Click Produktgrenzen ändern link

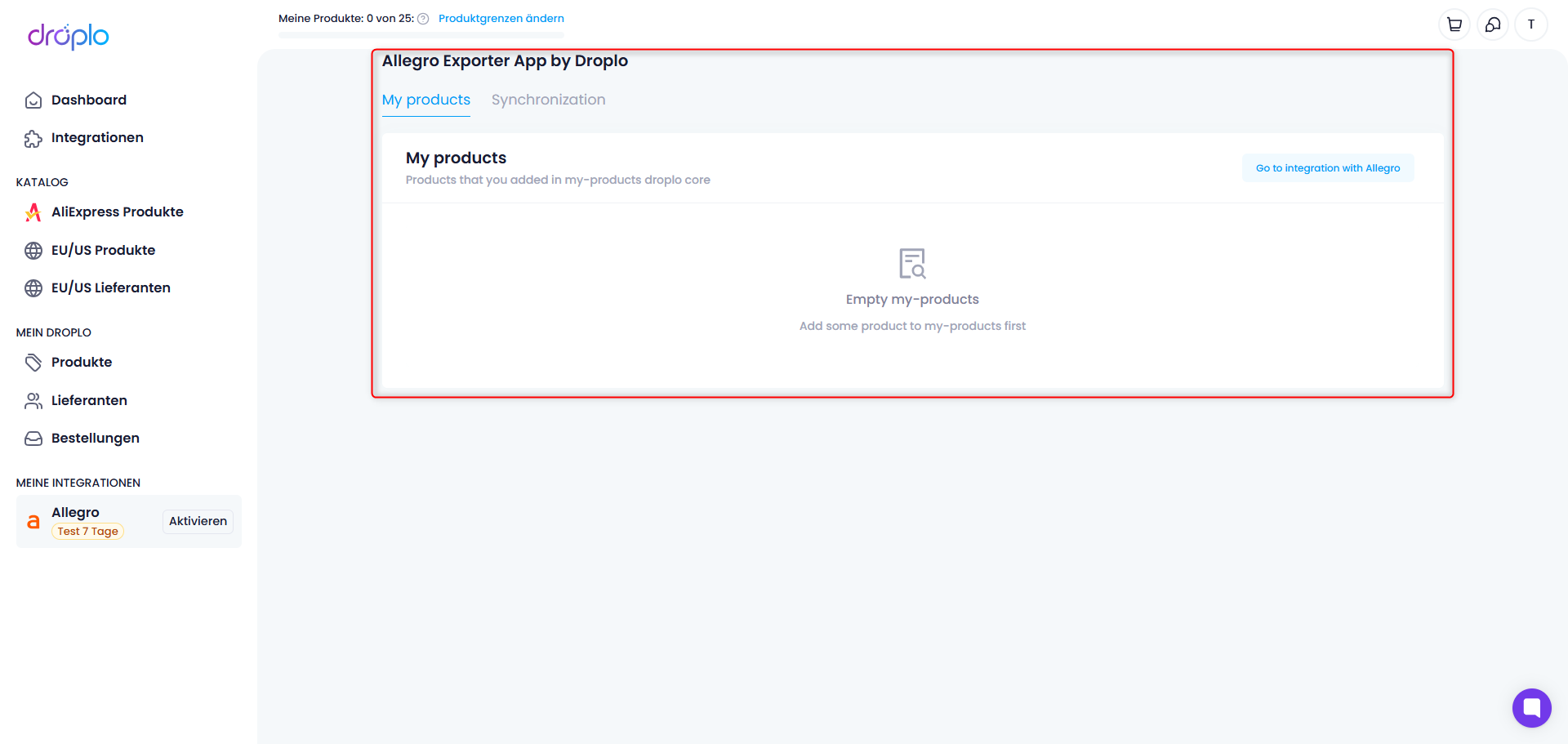[501, 18]
